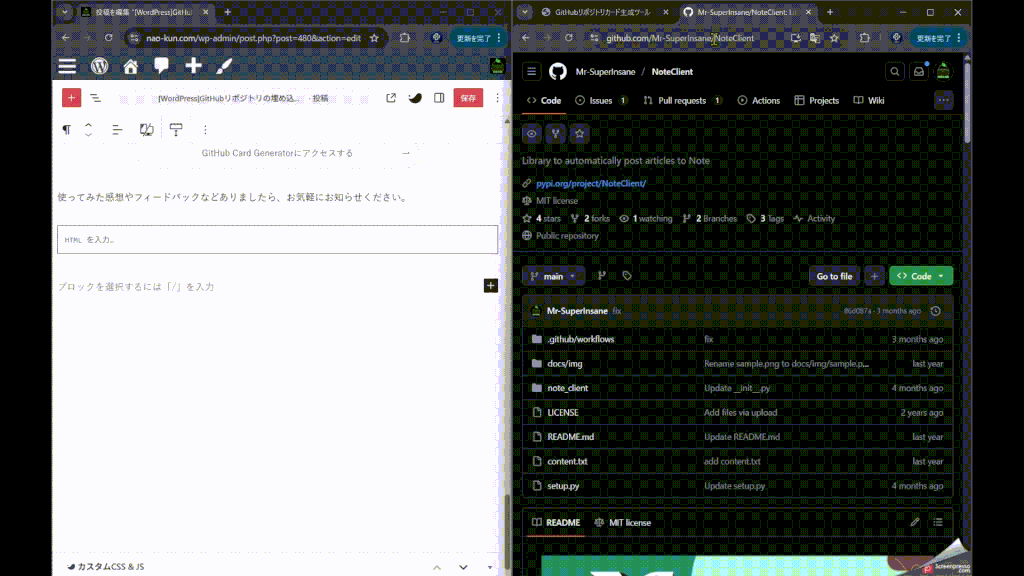The image size is (1024, 576).
Task: Open the GitHub notifications inbox icon
Action: click(x=919, y=72)
